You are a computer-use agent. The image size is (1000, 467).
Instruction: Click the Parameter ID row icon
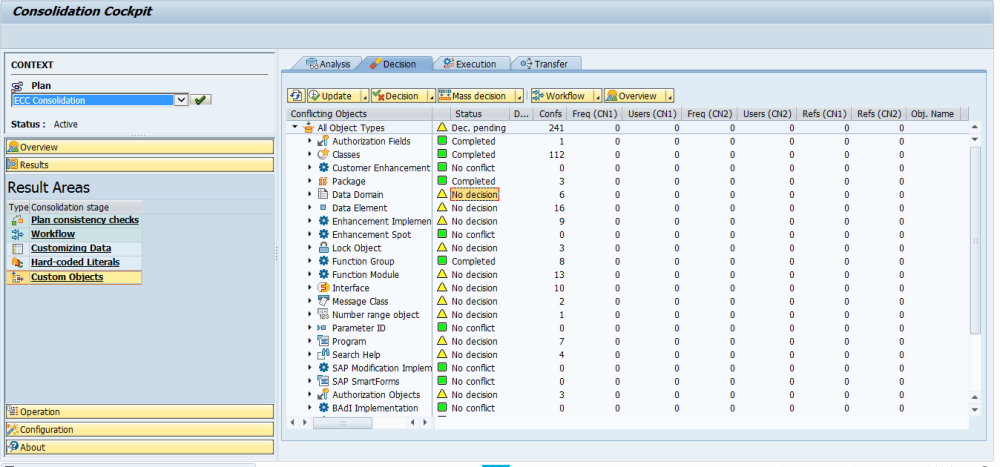coord(323,328)
